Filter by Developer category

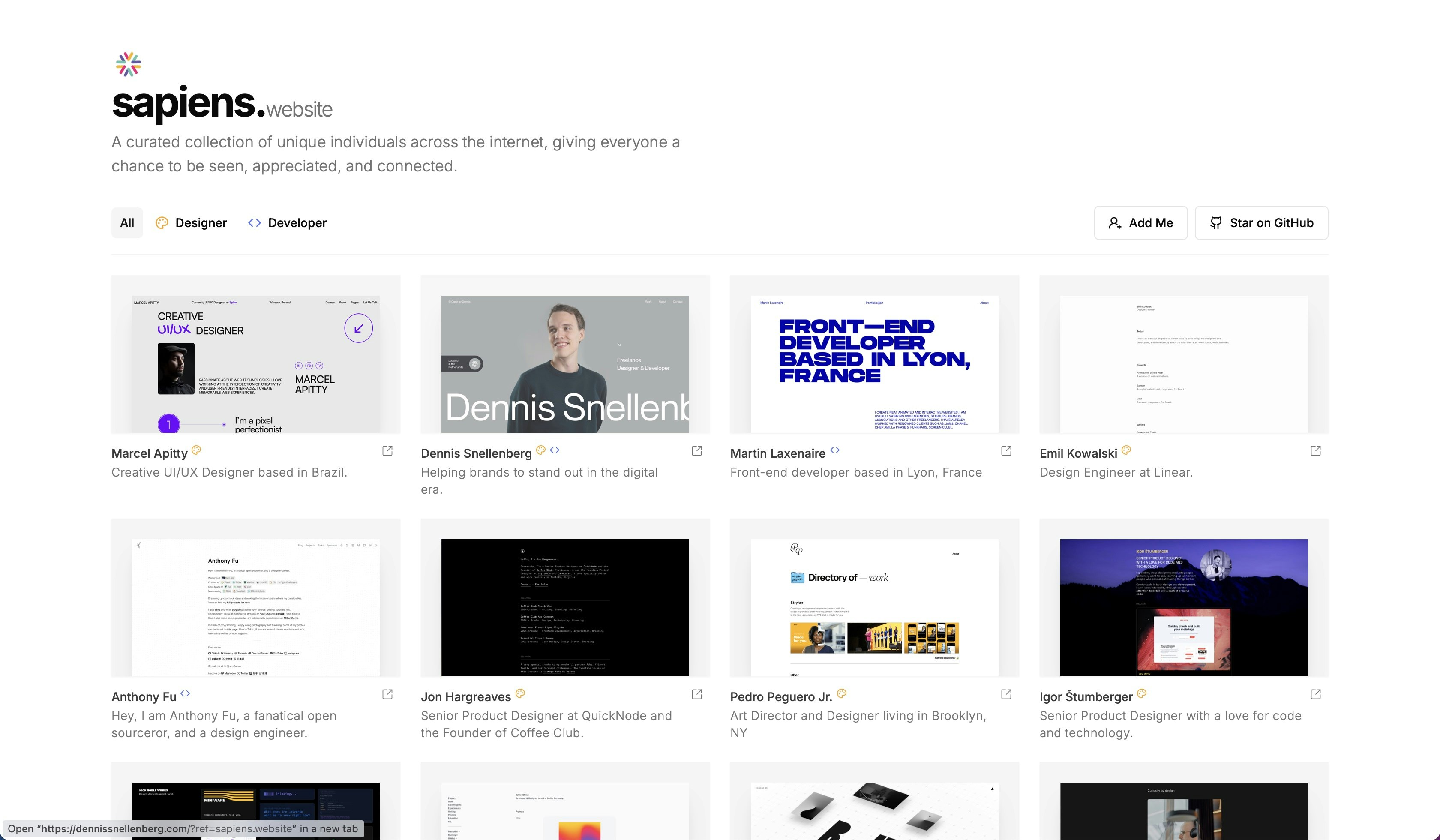[288, 223]
